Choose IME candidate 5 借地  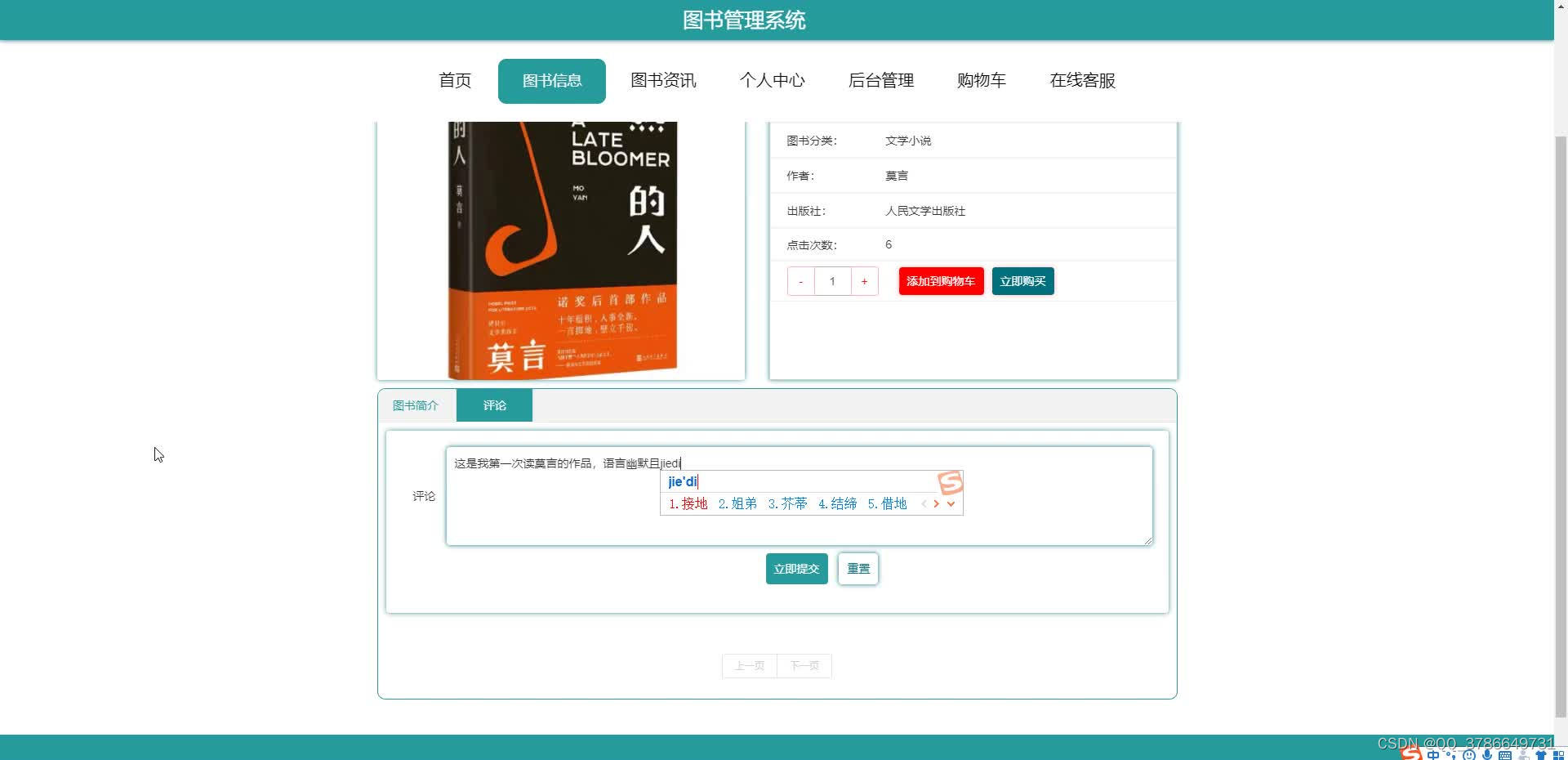coord(887,503)
